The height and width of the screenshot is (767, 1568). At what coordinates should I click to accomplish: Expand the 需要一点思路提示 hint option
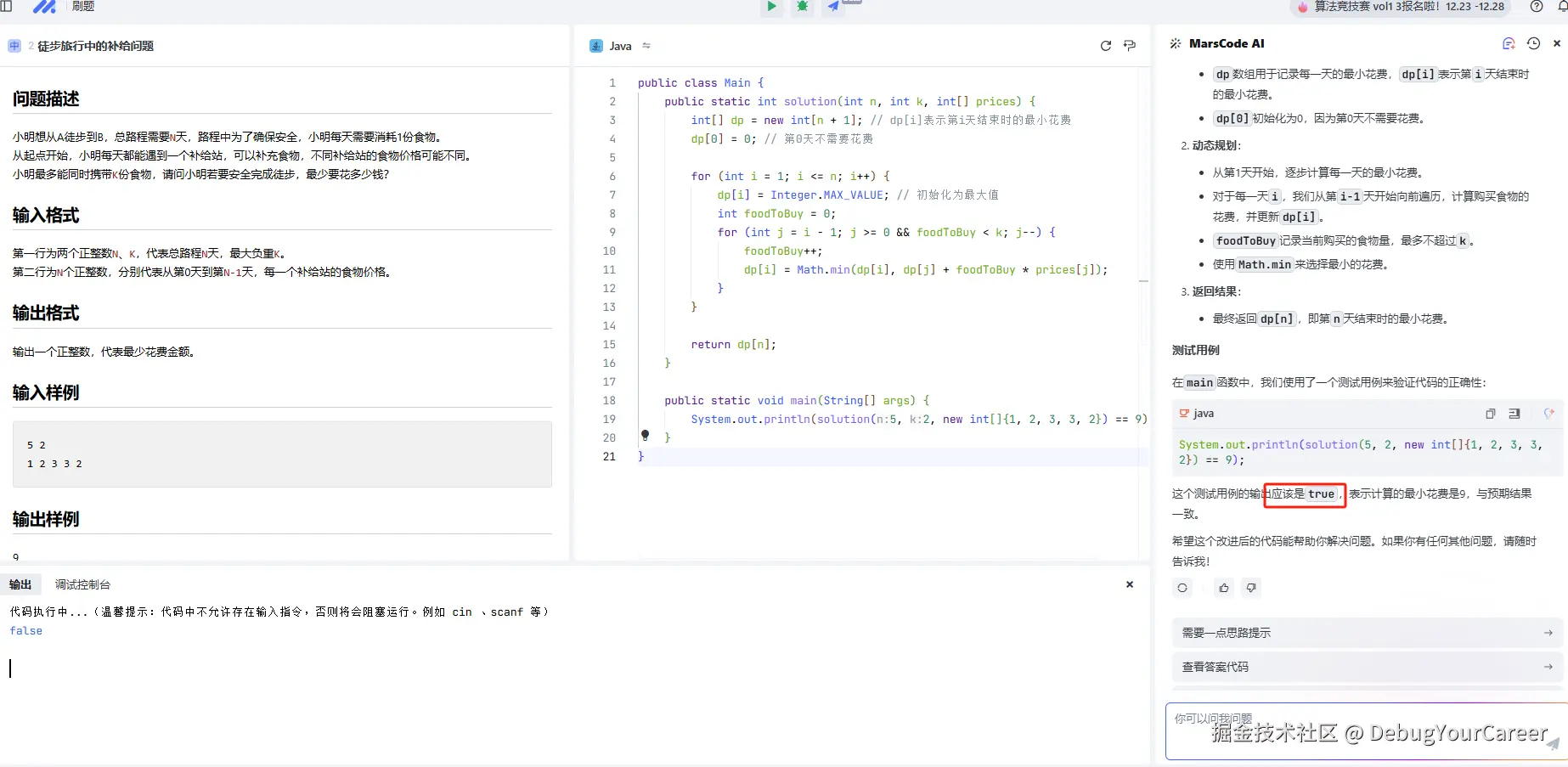tap(1365, 632)
